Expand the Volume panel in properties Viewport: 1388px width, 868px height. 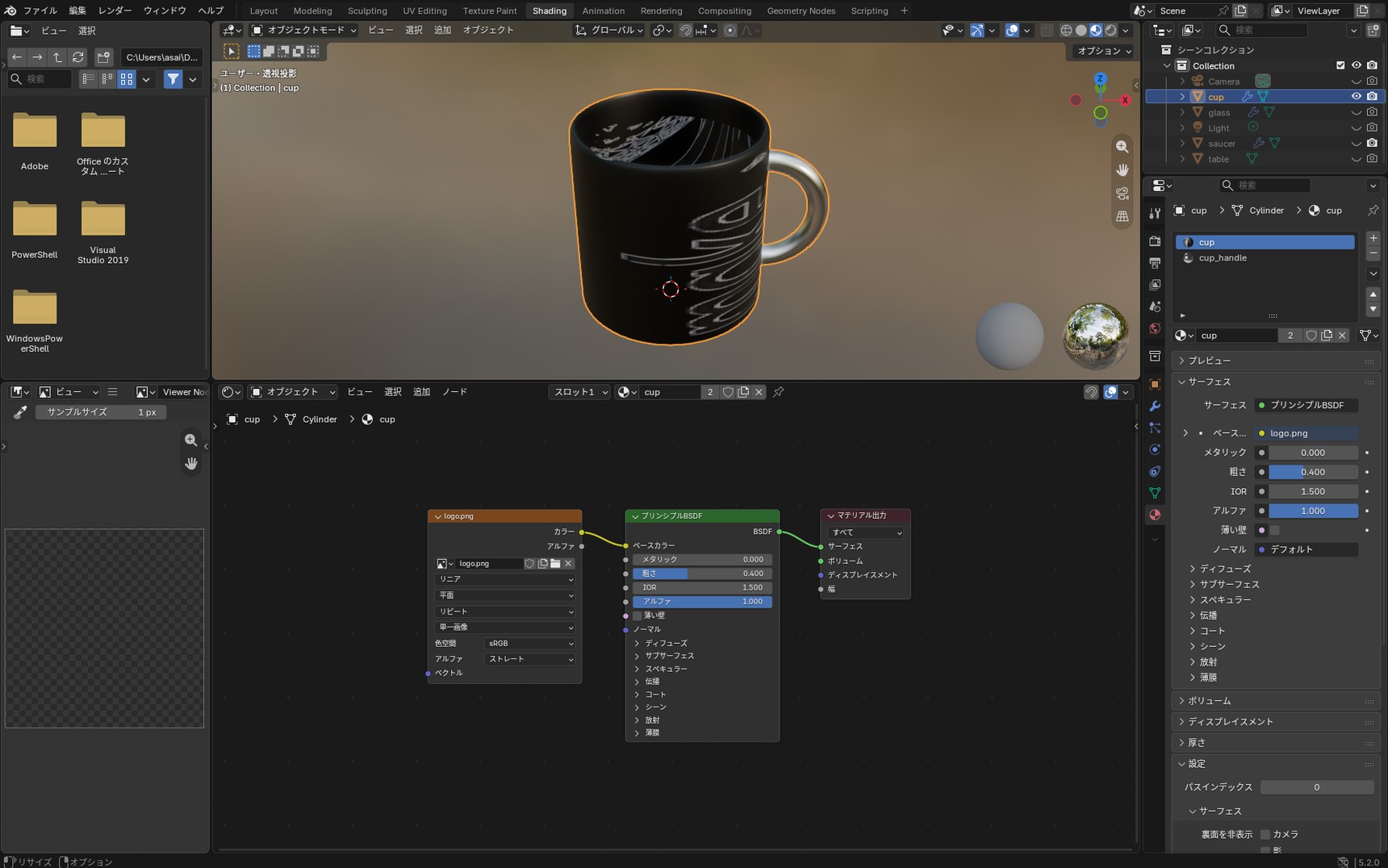(x=1275, y=701)
